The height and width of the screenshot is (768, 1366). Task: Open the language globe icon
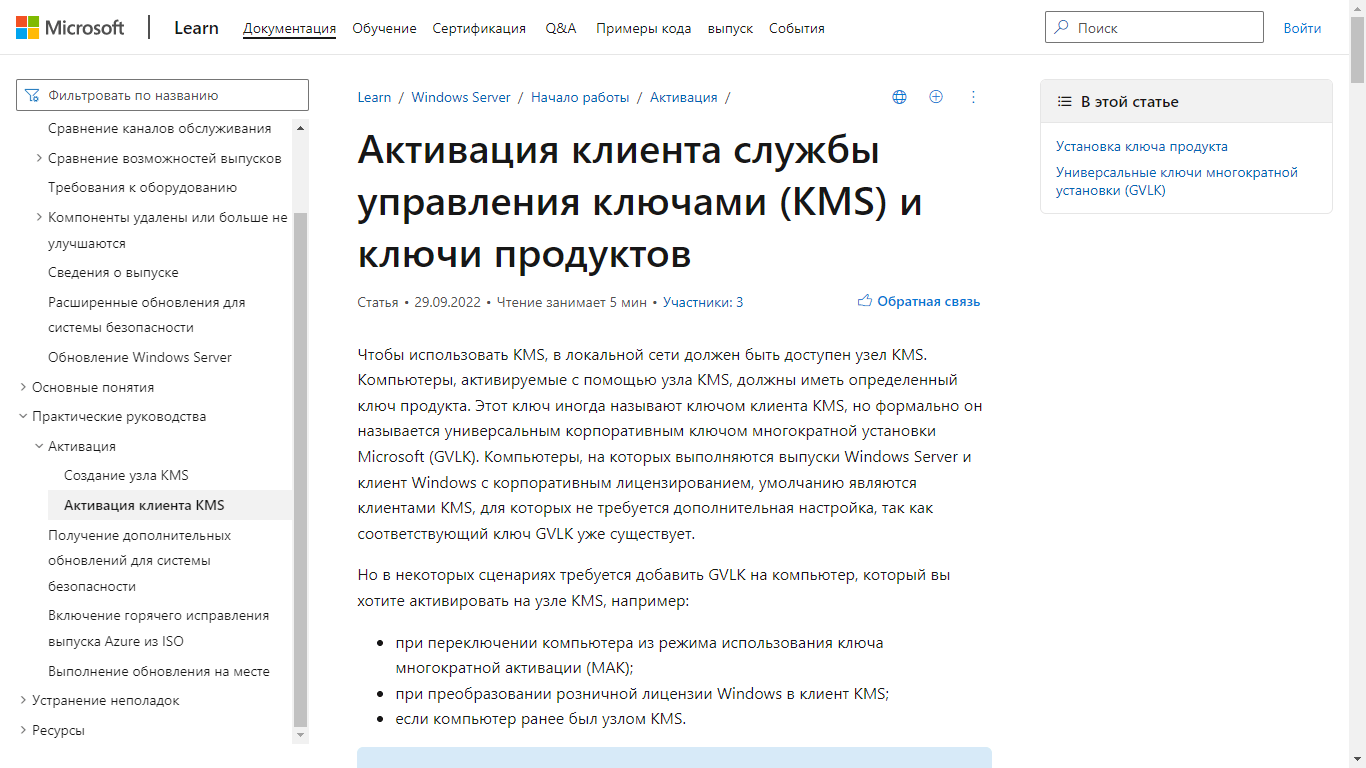tap(899, 97)
